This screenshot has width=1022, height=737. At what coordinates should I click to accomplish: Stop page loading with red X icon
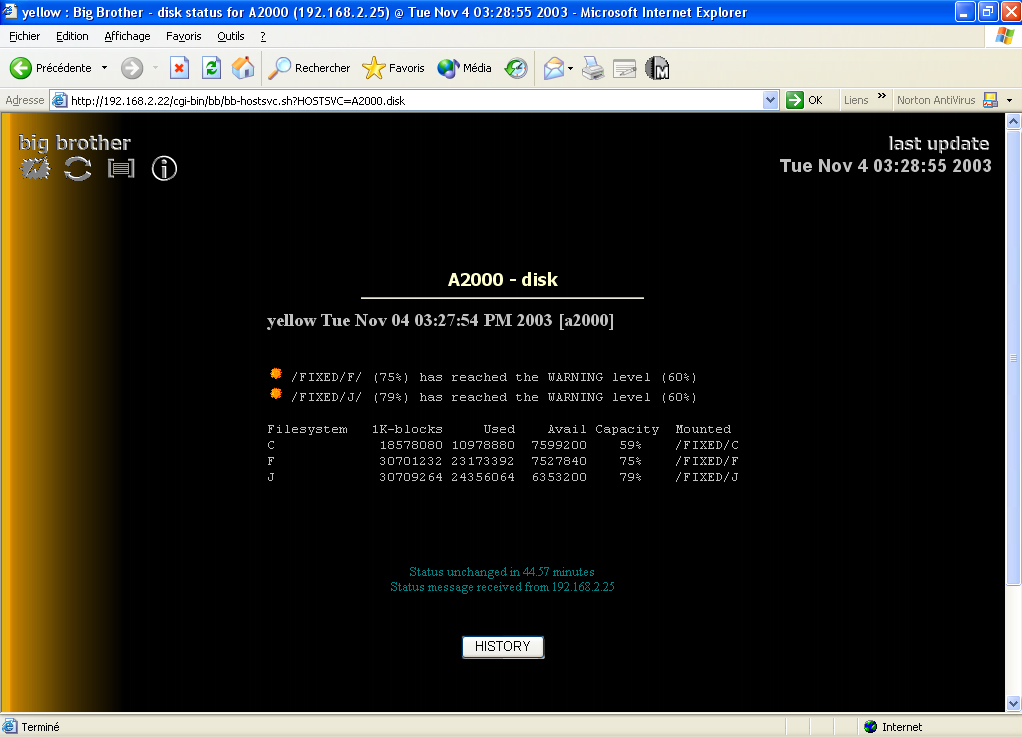[x=179, y=68]
